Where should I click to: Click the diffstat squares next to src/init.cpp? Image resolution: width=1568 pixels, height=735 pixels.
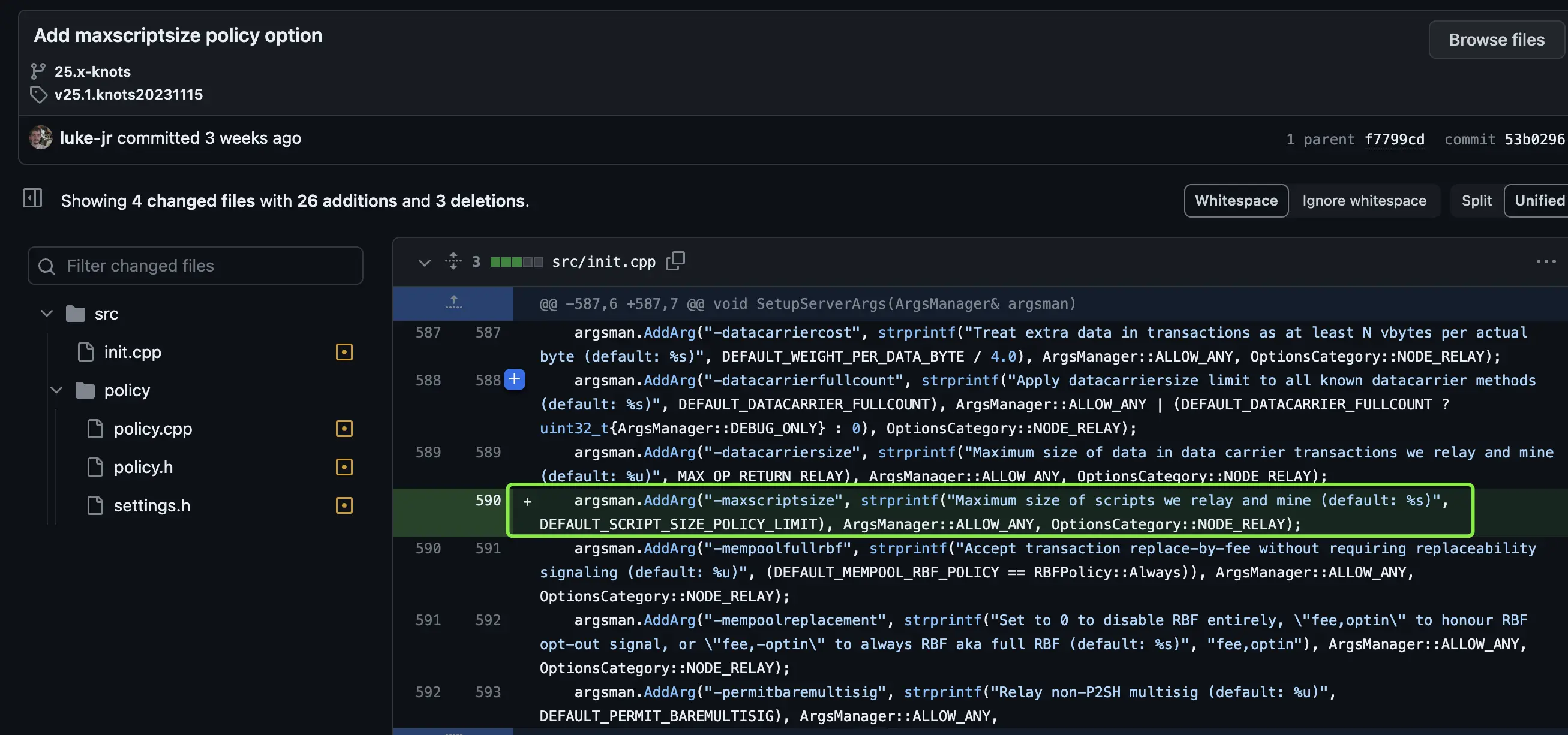click(517, 262)
